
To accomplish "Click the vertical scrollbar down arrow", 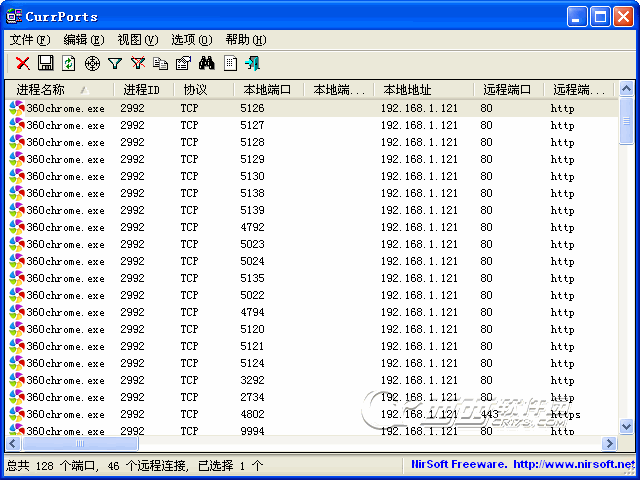I will point(626,426).
